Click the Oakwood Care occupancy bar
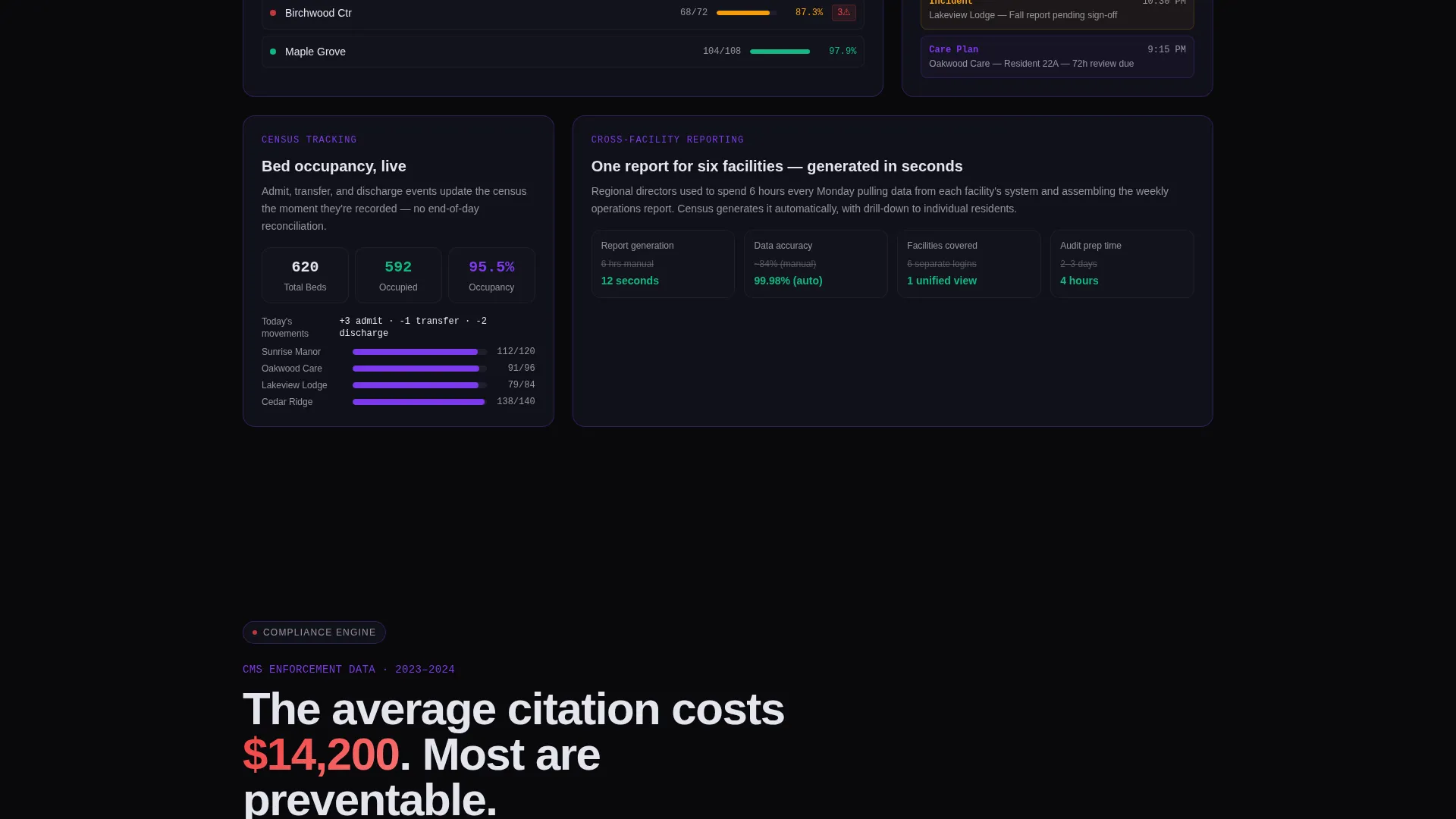 (419, 369)
